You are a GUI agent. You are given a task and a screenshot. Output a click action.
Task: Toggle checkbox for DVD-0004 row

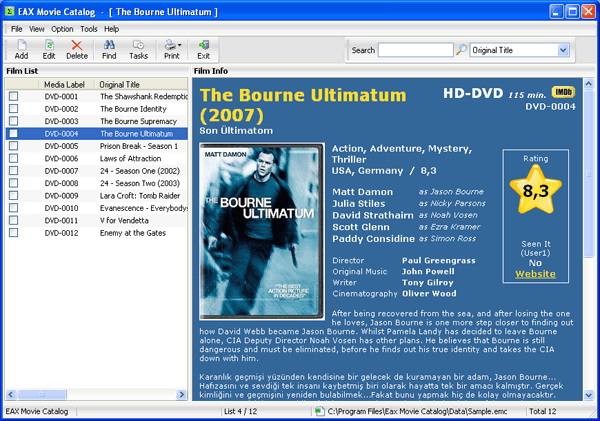14,133
